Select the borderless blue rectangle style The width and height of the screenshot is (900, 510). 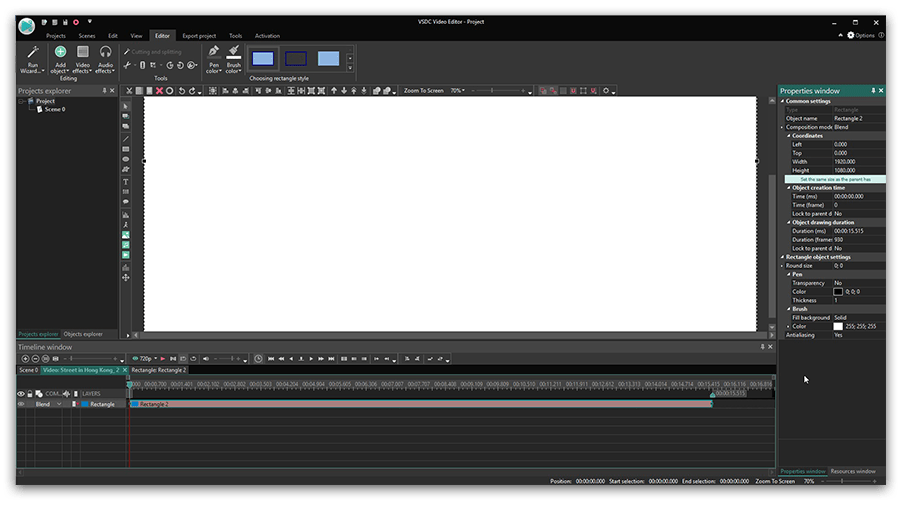tap(328, 59)
